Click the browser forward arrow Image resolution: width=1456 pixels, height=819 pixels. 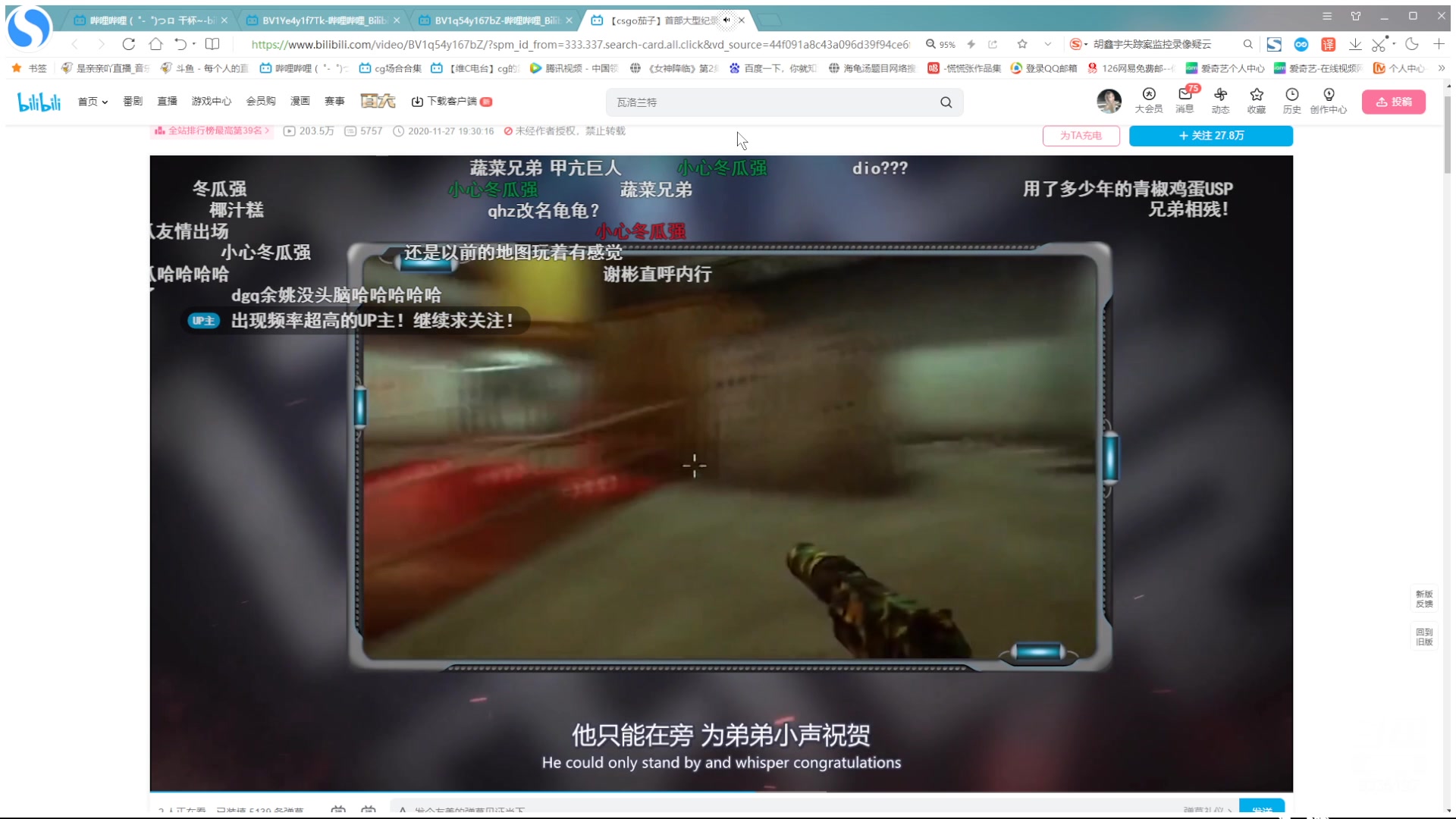(101, 44)
